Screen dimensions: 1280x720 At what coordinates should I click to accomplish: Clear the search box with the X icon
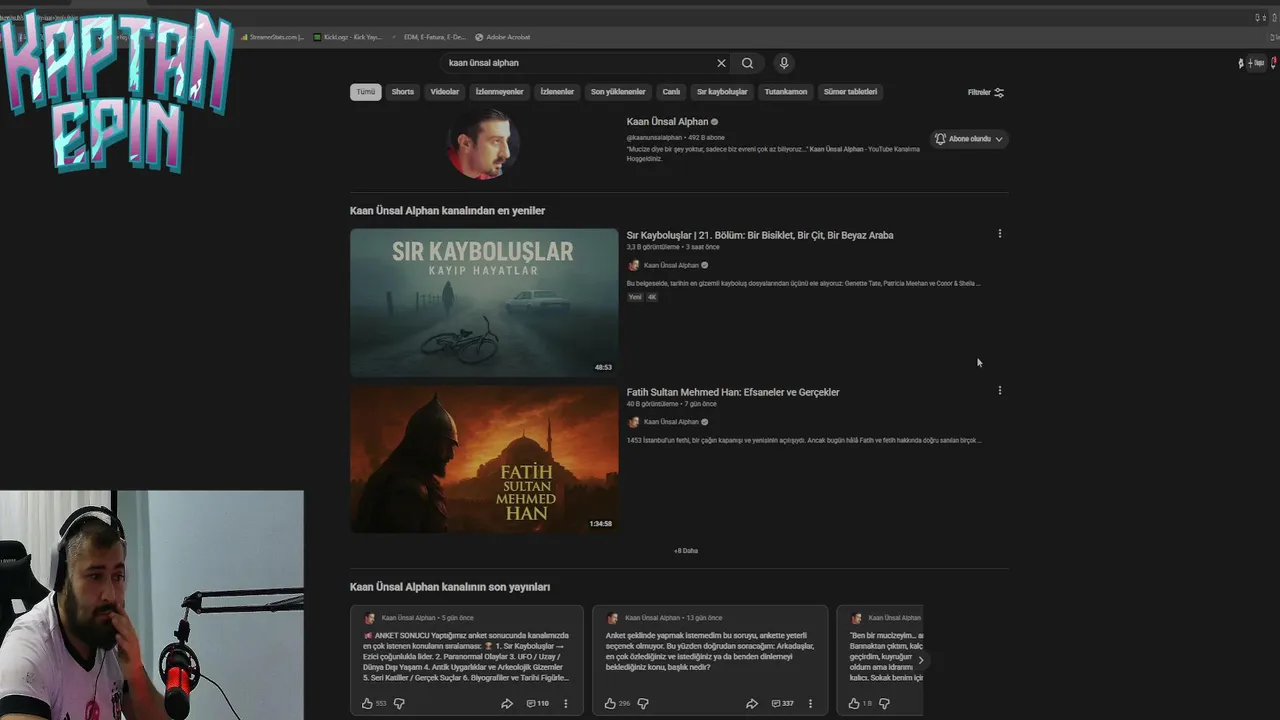click(x=721, y=63)
